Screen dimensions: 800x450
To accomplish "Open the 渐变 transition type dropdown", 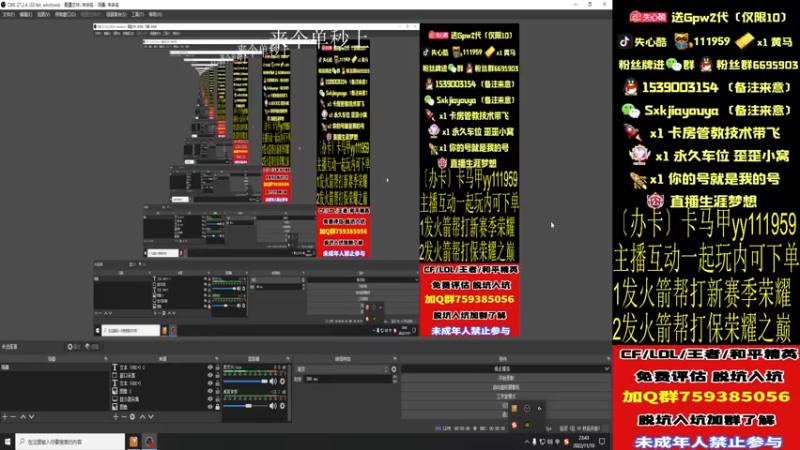I will tap(342, 369).
